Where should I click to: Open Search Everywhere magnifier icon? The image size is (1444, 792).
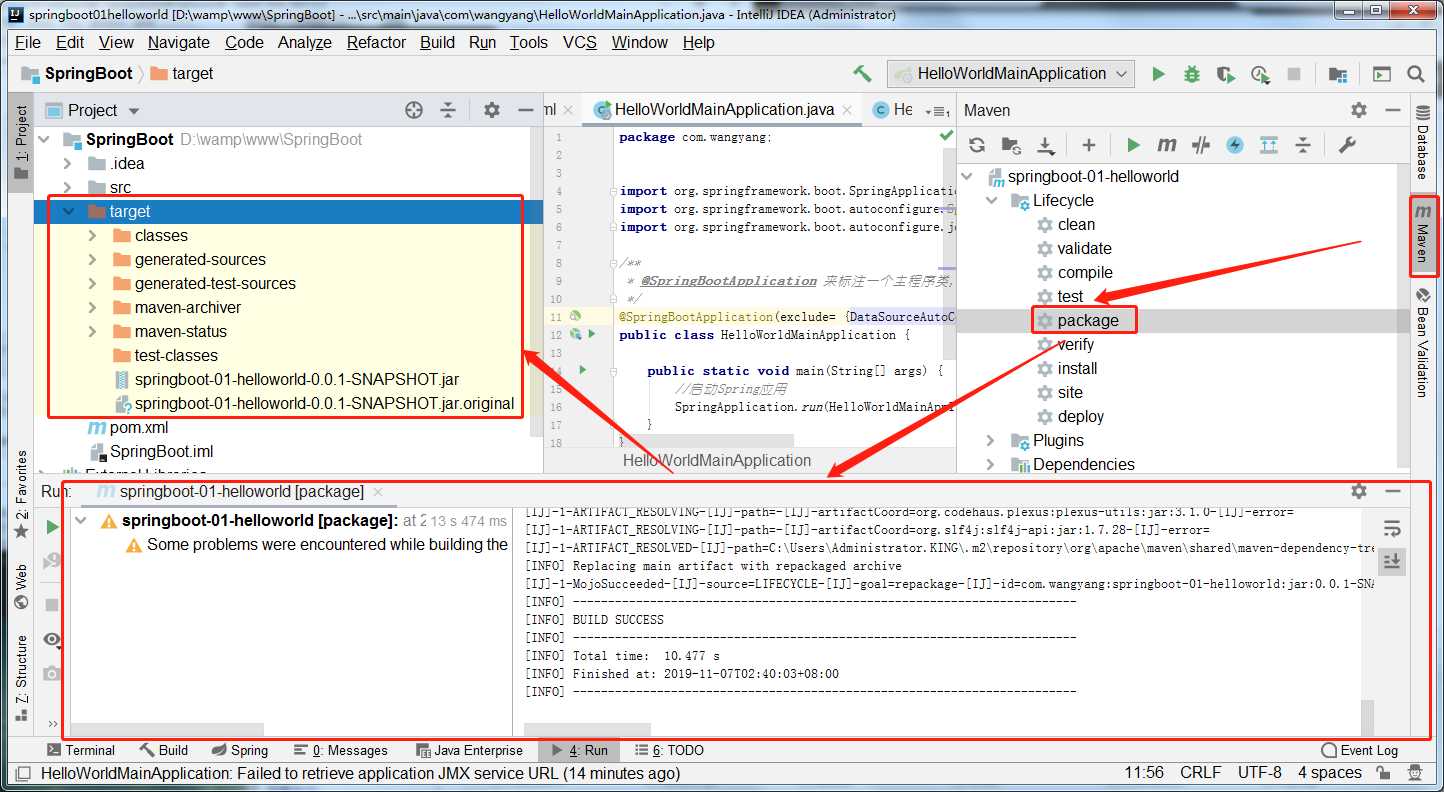click(1415, 74)
